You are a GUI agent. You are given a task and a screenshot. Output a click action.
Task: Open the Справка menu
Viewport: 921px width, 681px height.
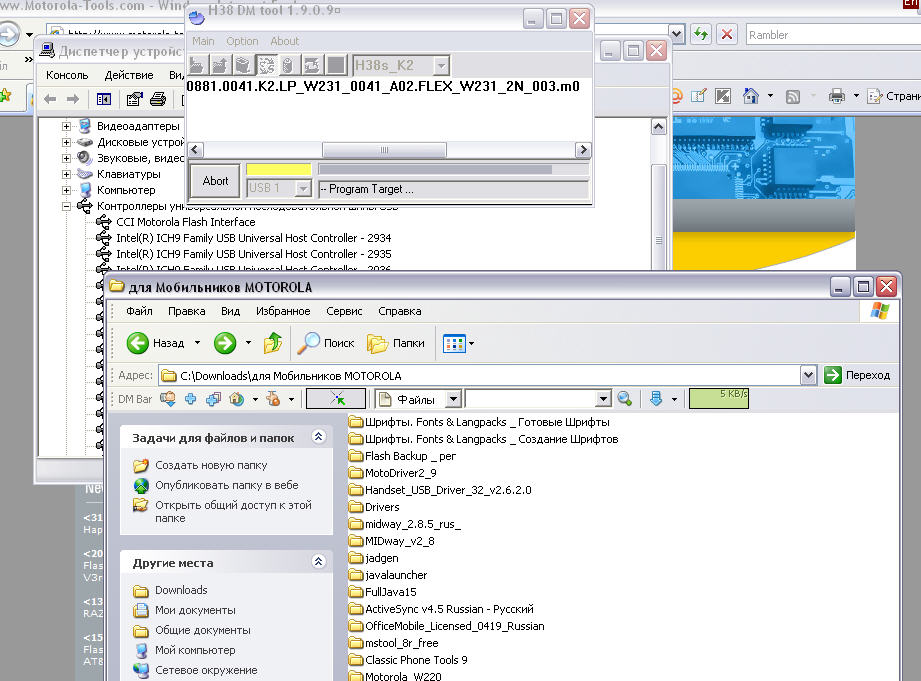(x=399, y=311)
